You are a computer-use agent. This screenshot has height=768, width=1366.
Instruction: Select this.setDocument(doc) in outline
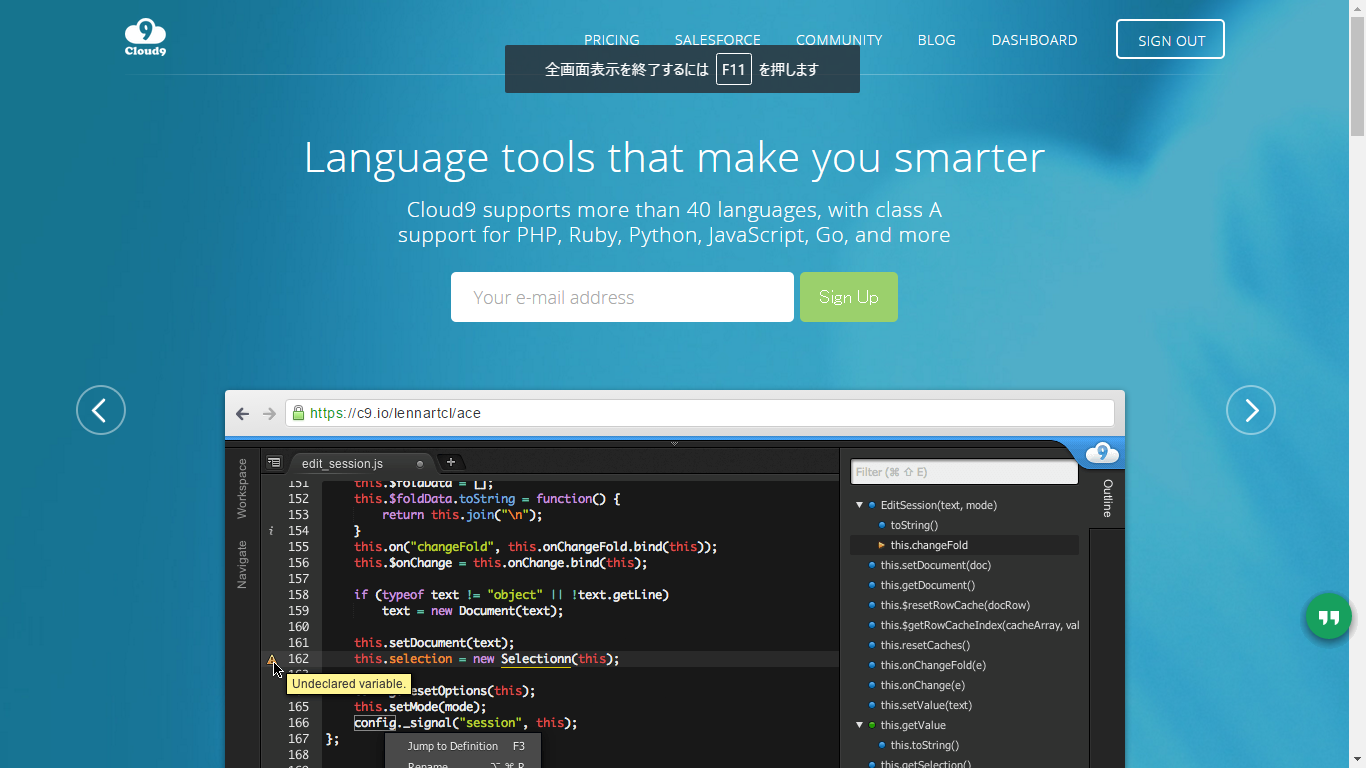pos(936,565)
